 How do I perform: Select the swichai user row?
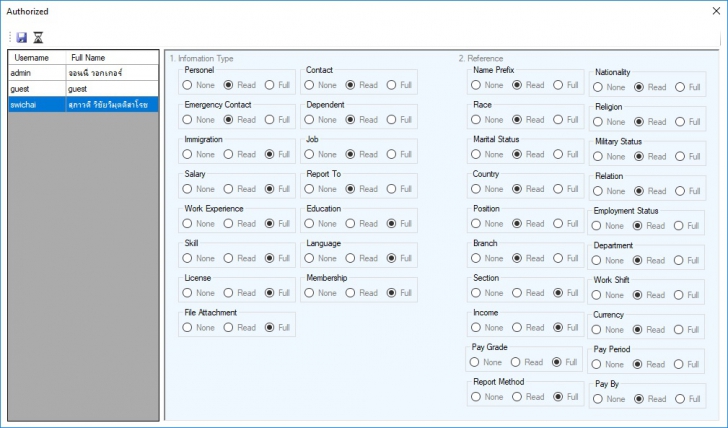84,104
